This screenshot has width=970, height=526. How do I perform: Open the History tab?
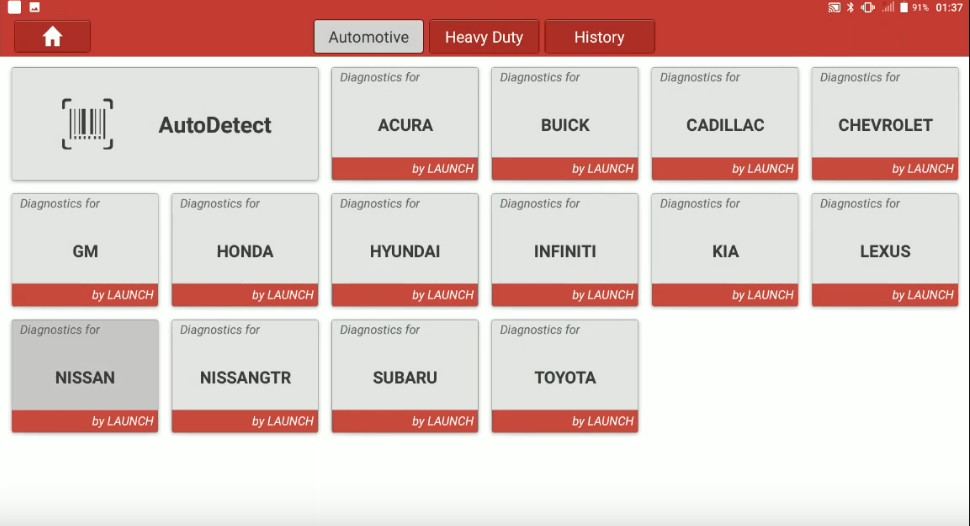pyautogui.click(x=599, y=37)
